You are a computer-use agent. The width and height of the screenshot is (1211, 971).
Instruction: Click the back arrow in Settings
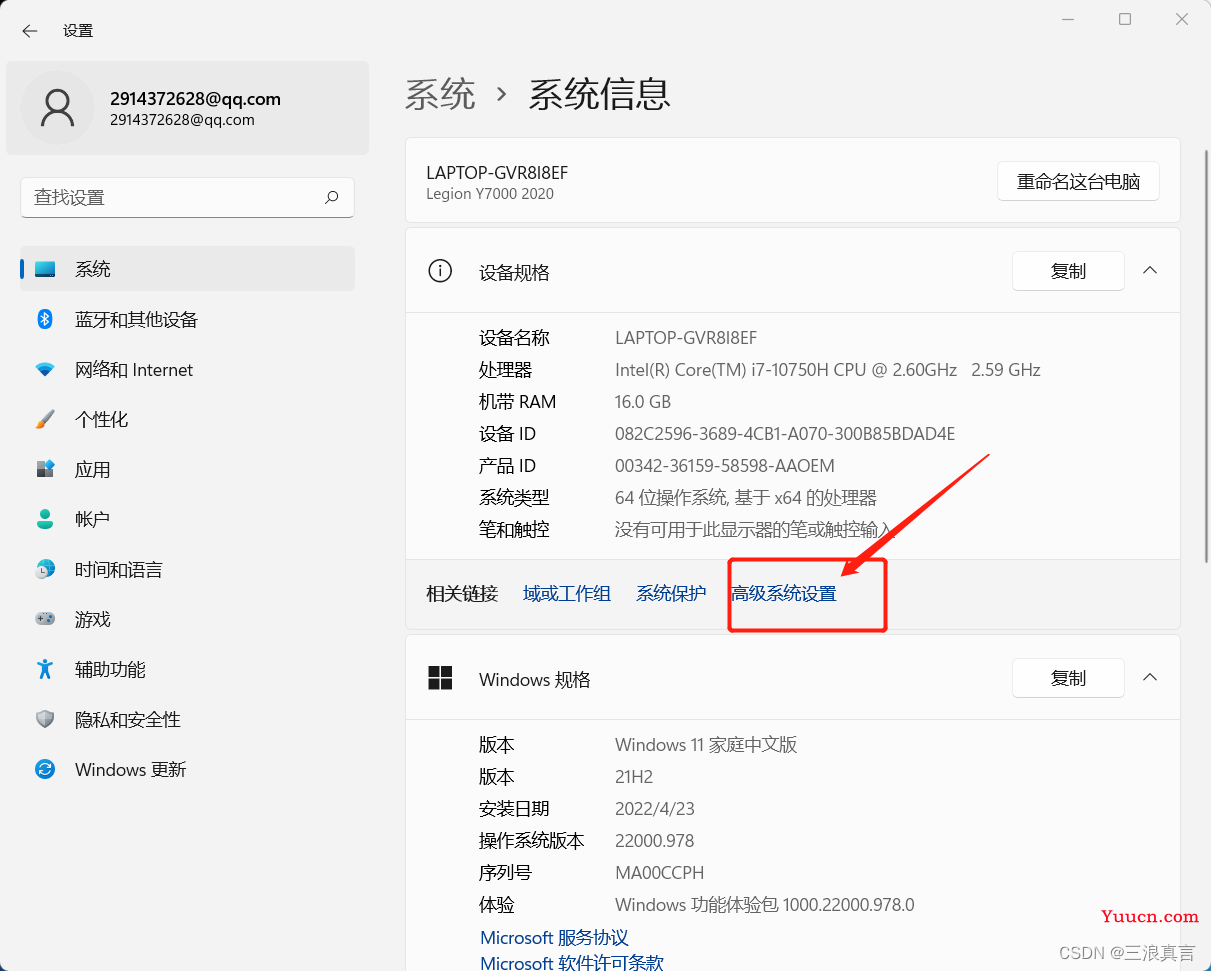[30, 31]
